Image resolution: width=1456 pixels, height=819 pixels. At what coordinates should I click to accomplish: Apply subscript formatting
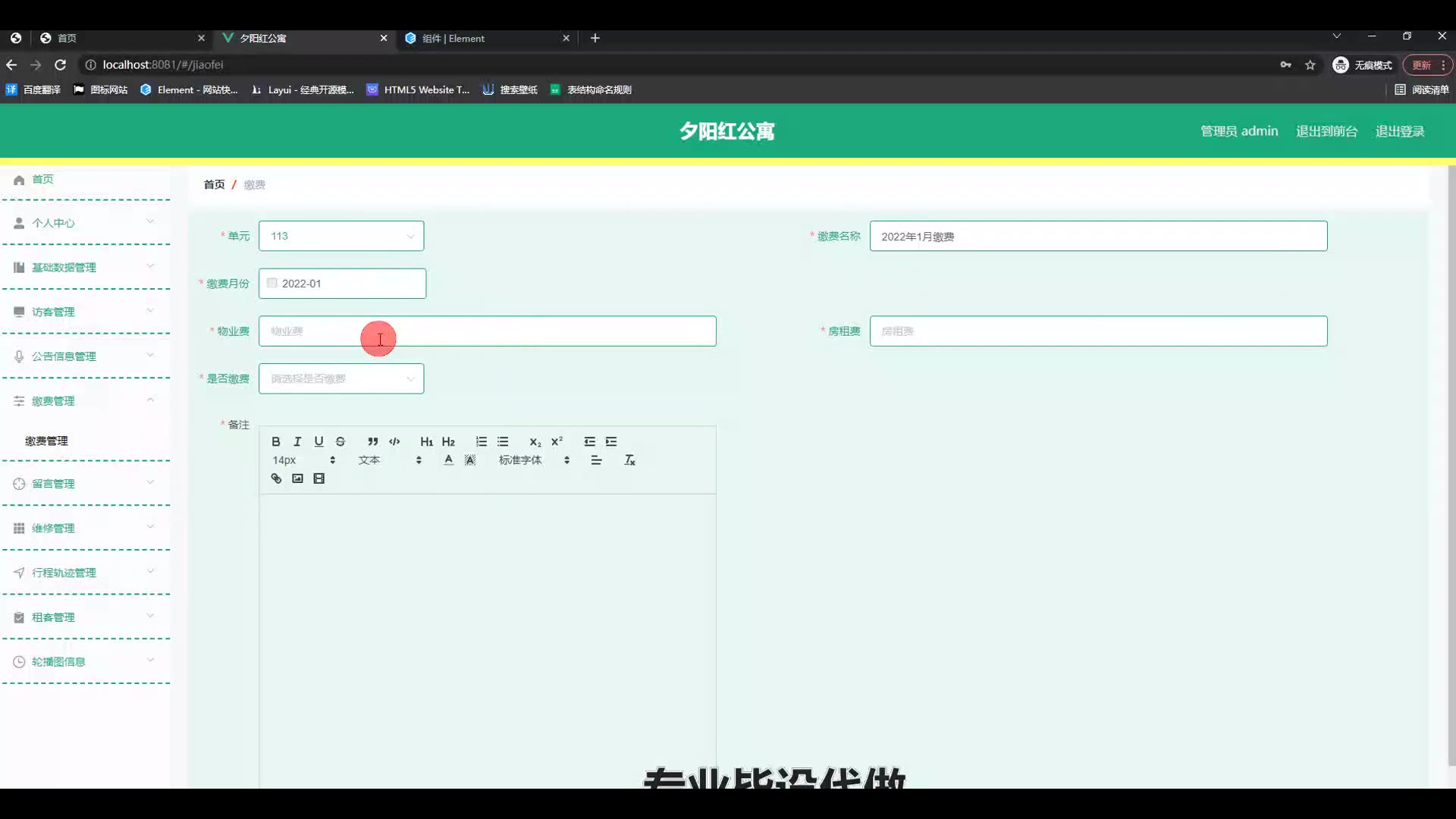click(x=535, y=441)
